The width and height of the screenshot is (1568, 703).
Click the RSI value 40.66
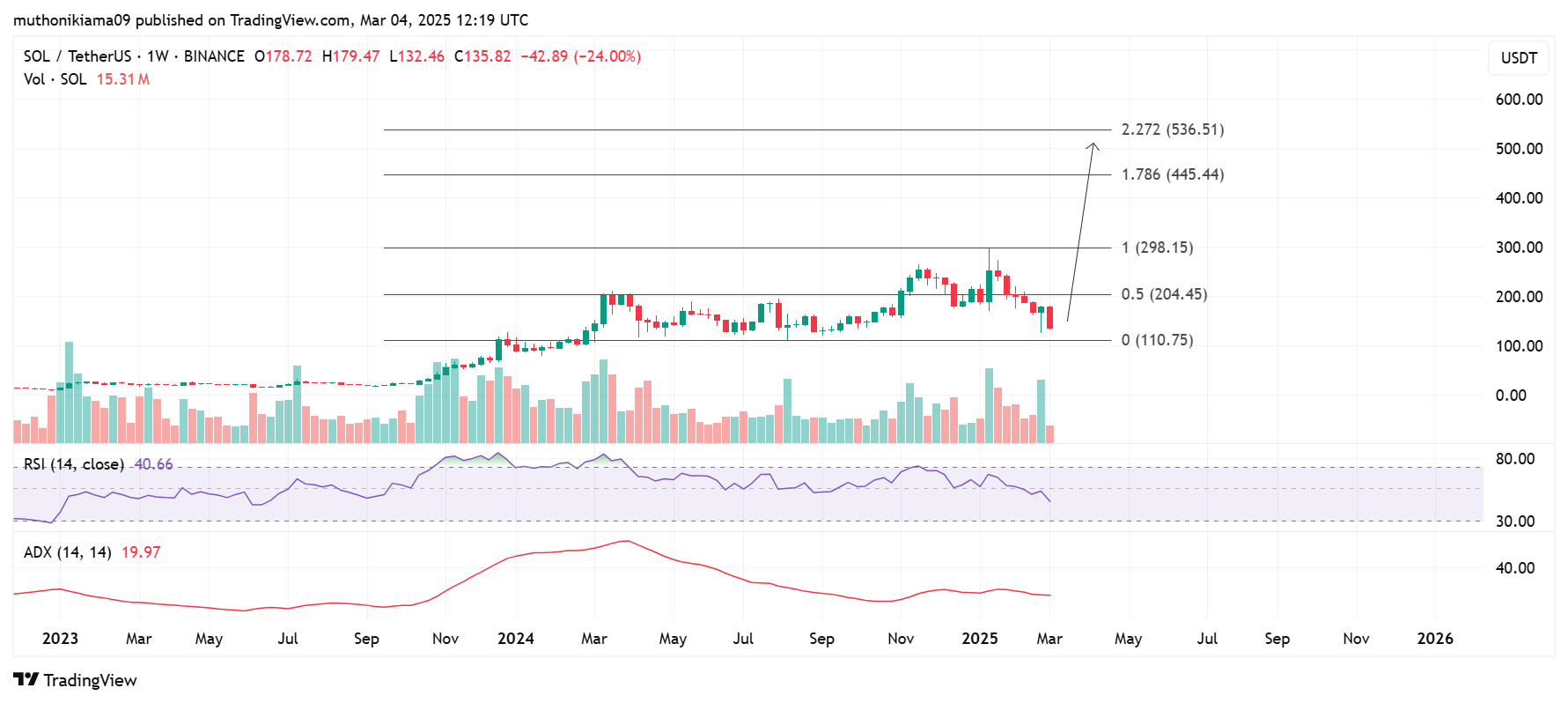tap(153, 464)
